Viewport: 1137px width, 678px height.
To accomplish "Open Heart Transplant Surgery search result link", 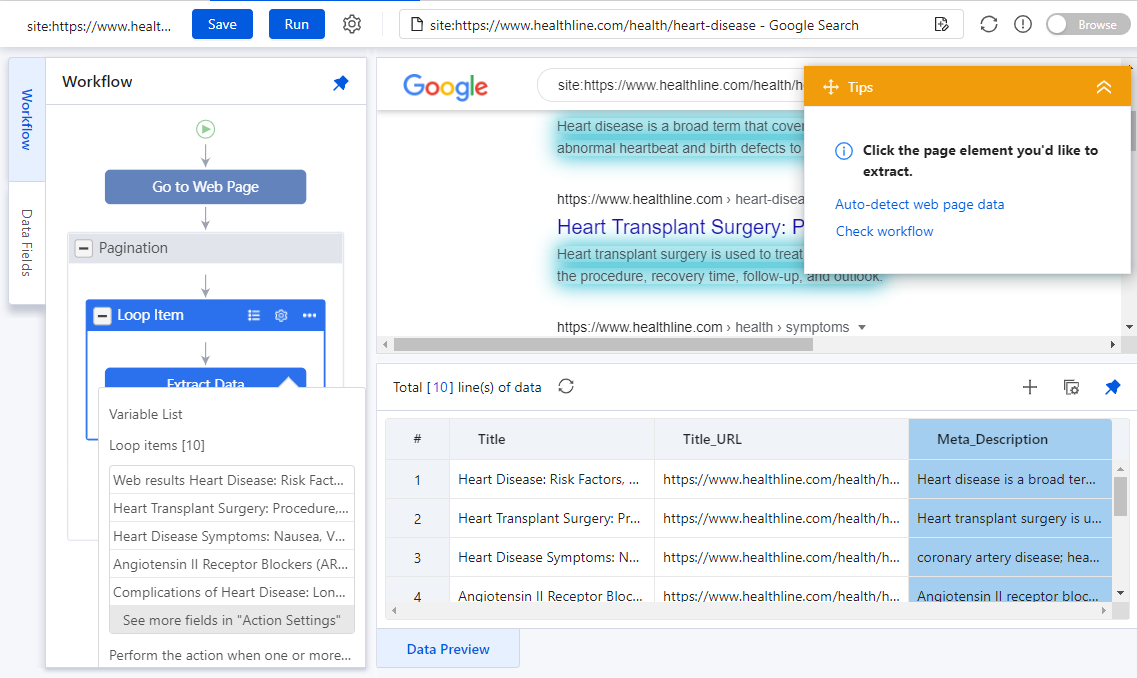I will pyautogui.click(x=680, y=227).
